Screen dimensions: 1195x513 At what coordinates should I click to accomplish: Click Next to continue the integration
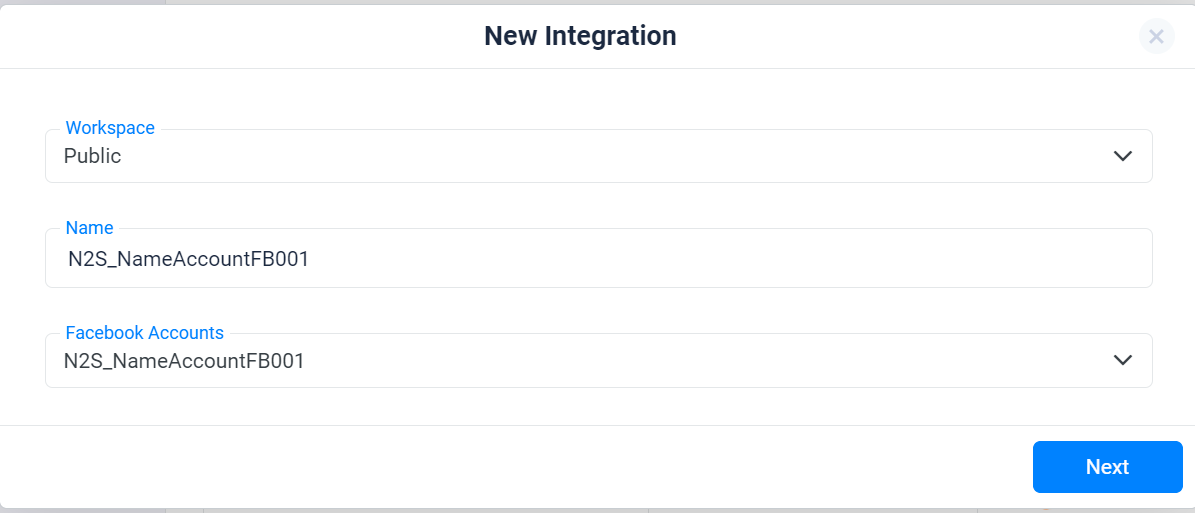pyautogui.click(x=1107, y=467)
